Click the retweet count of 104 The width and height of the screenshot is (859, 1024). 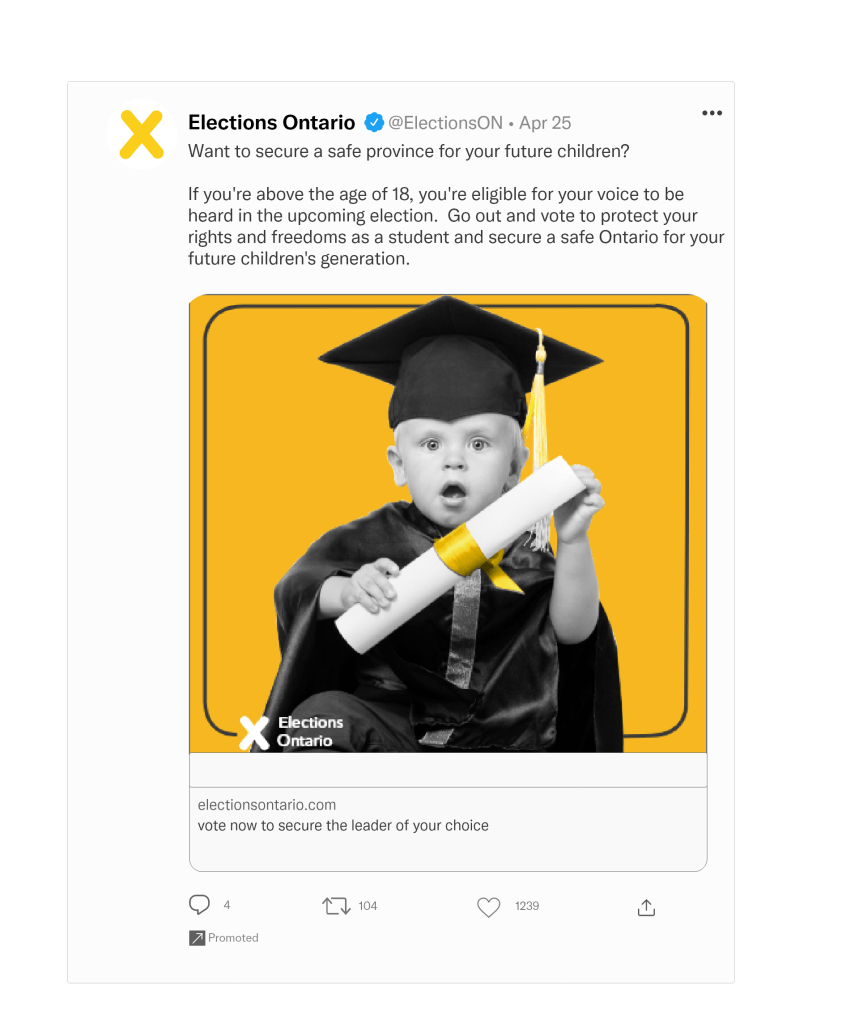coord(368,906)
